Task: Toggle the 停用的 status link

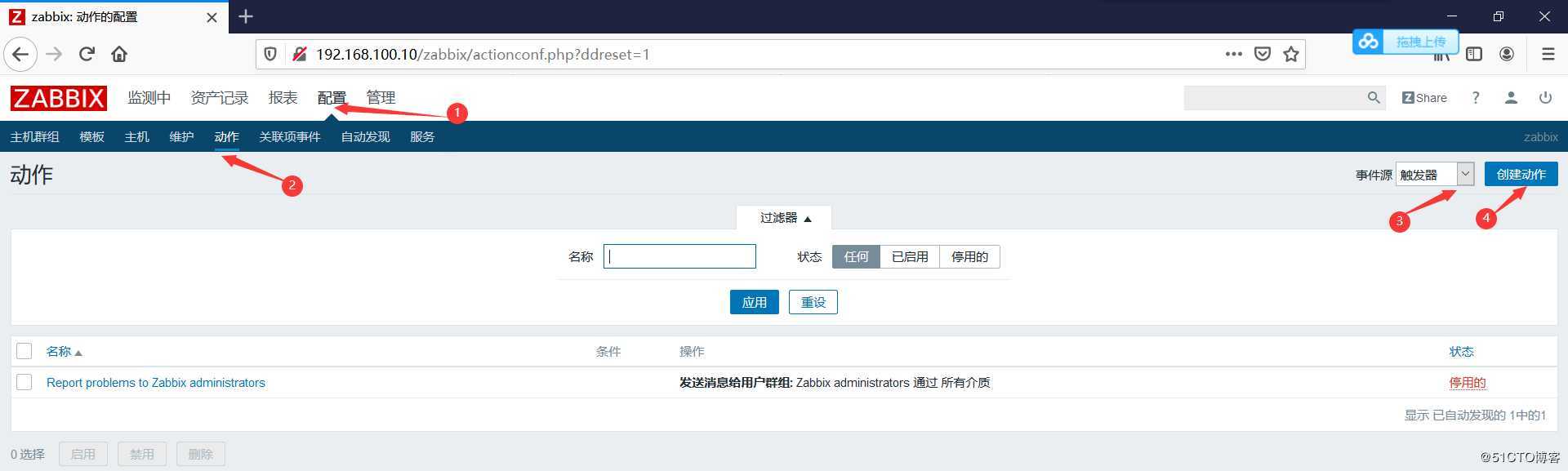Action: (1467, 383)
